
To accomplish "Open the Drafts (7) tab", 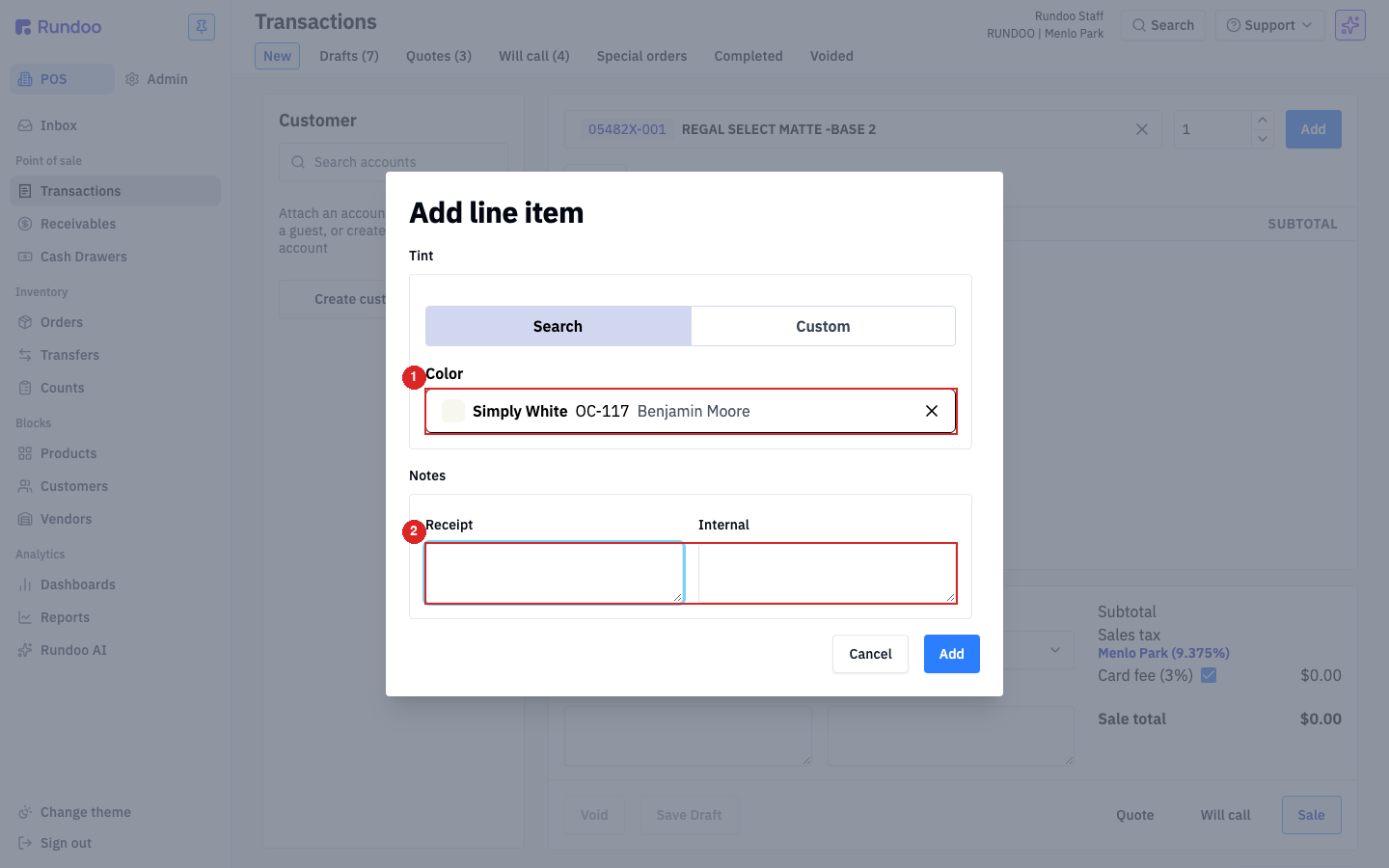I will coord(349,56).
